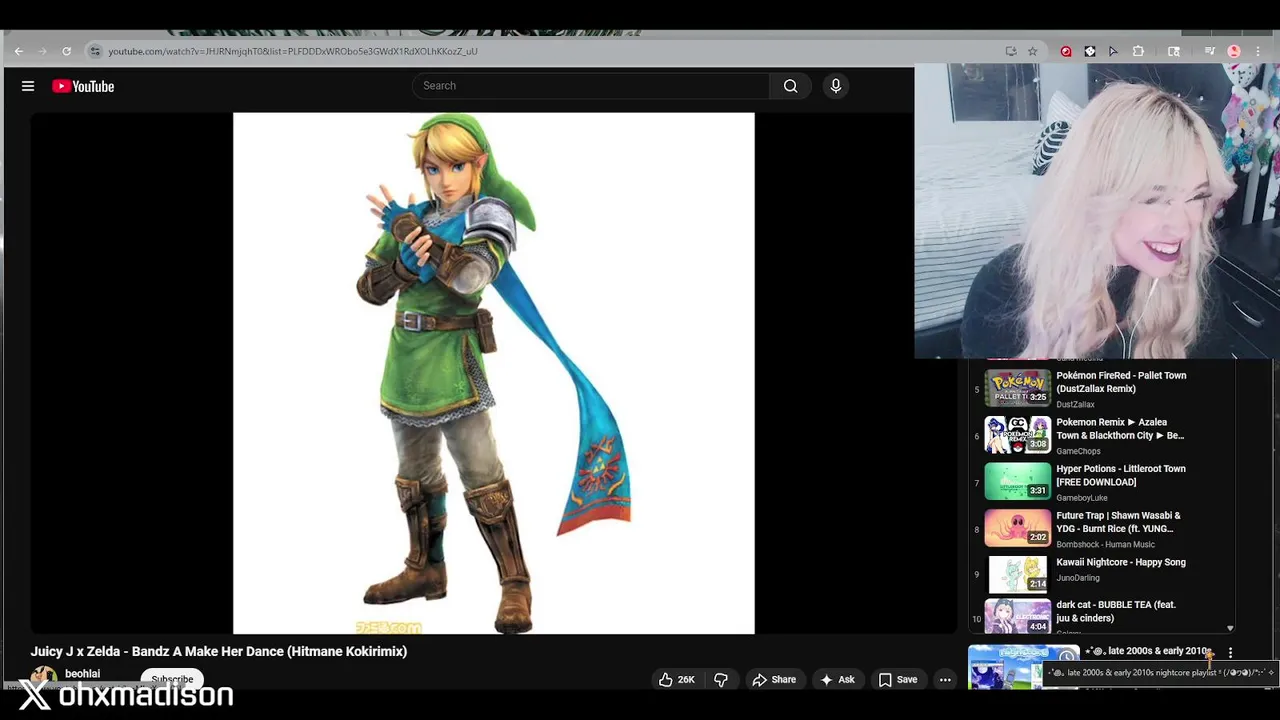
Task: Open the late 2000s nightcore playlist thumbnail
Action: [x=1023, y=667]
